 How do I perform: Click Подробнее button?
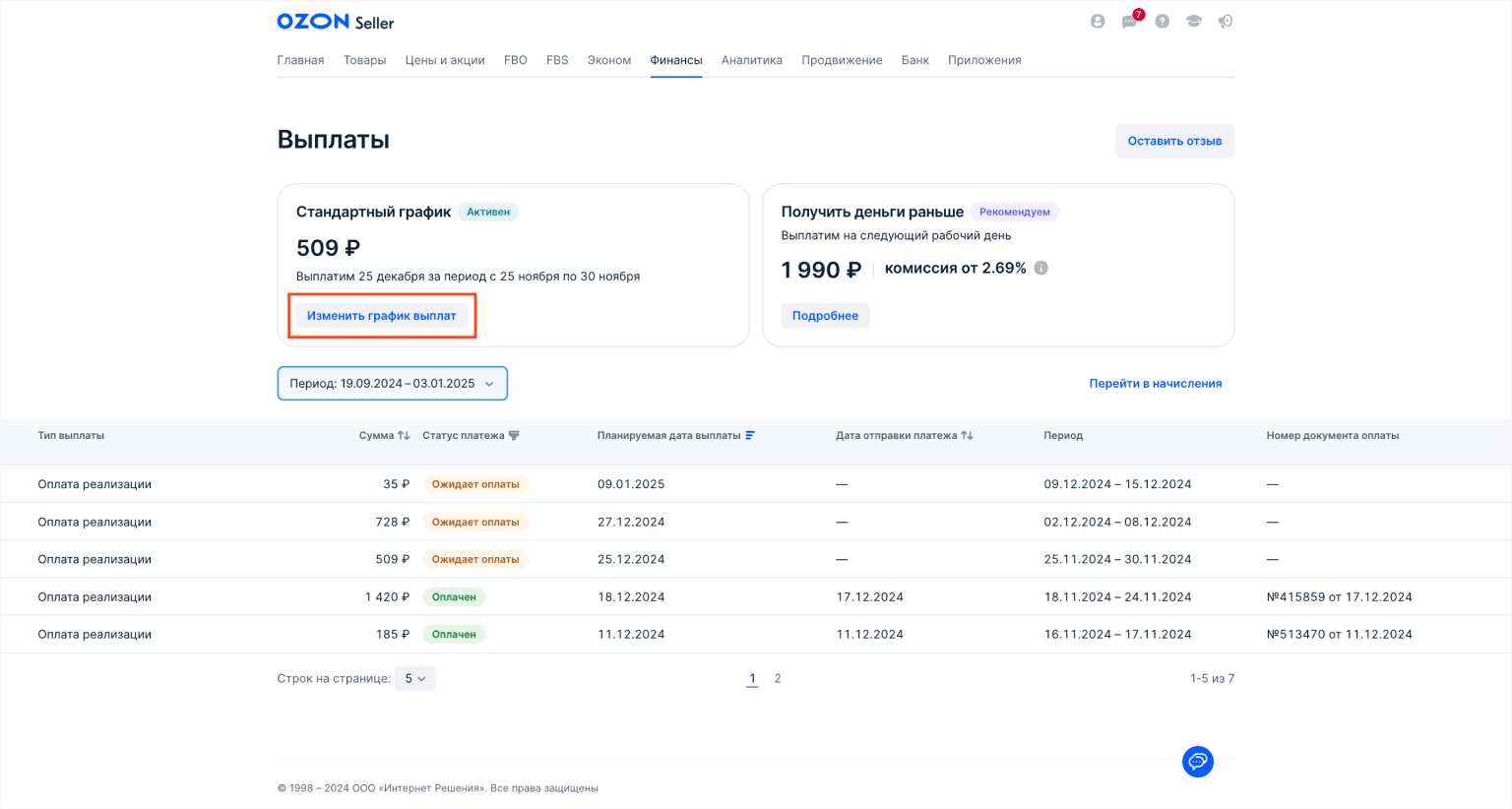[x=825, y=316]
